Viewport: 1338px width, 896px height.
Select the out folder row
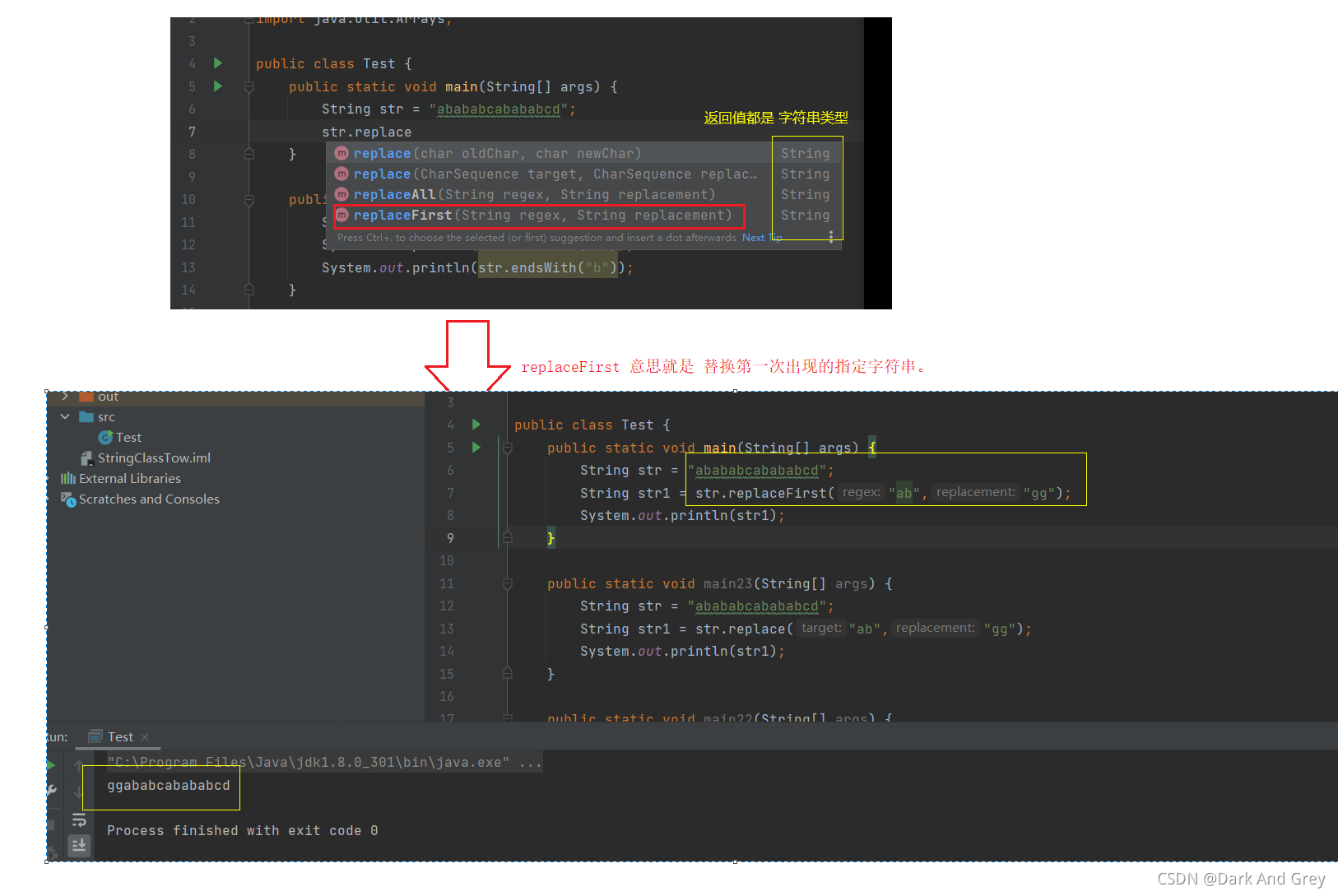point(235,397)
